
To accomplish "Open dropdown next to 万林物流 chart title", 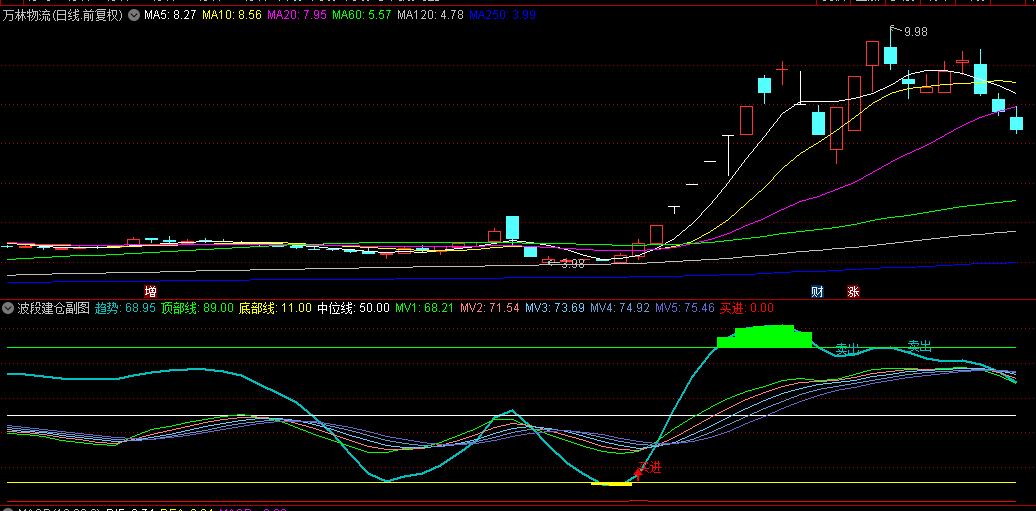I will pos(134,16).
